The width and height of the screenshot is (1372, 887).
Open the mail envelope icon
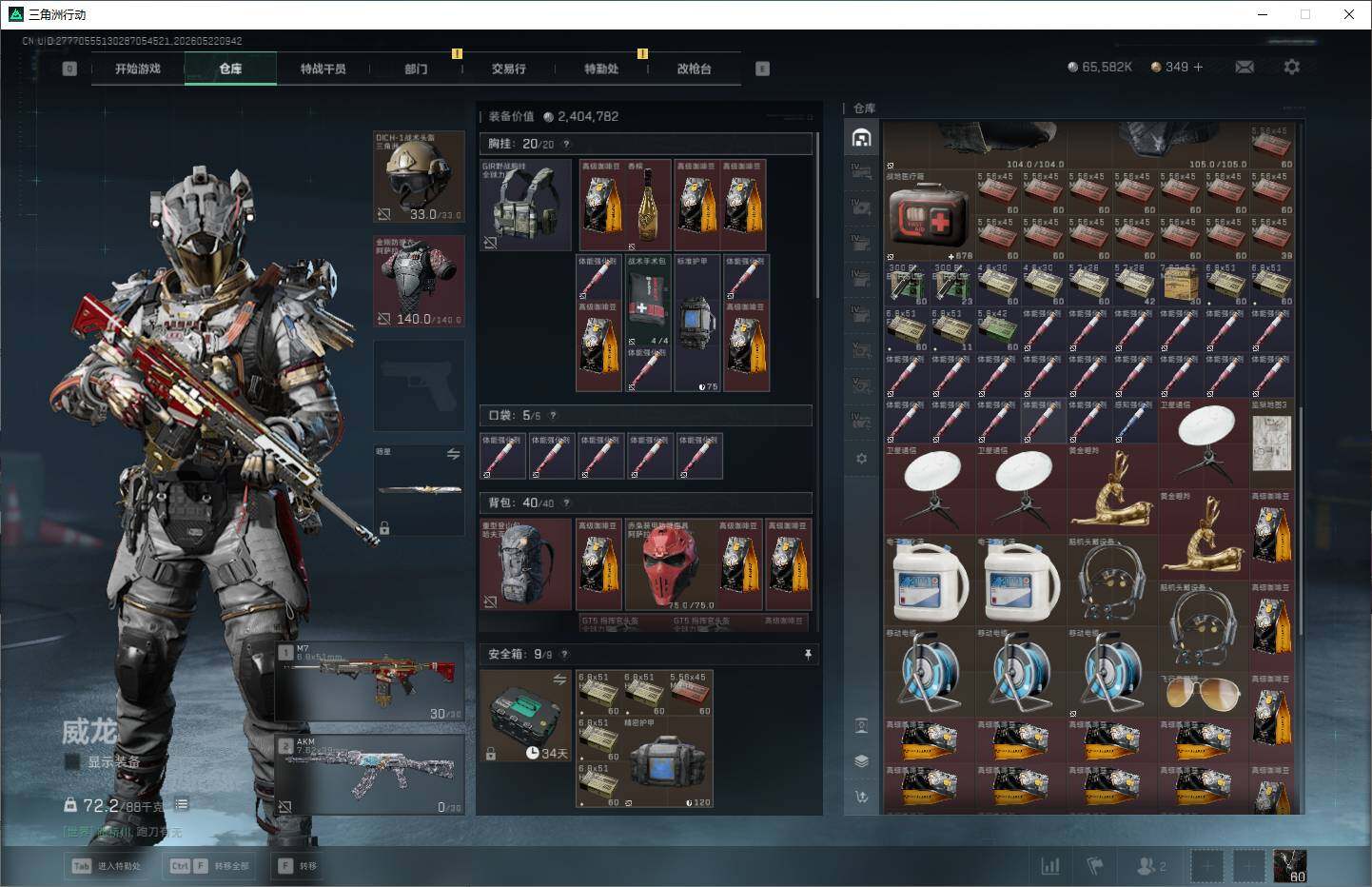(1244, 68)
